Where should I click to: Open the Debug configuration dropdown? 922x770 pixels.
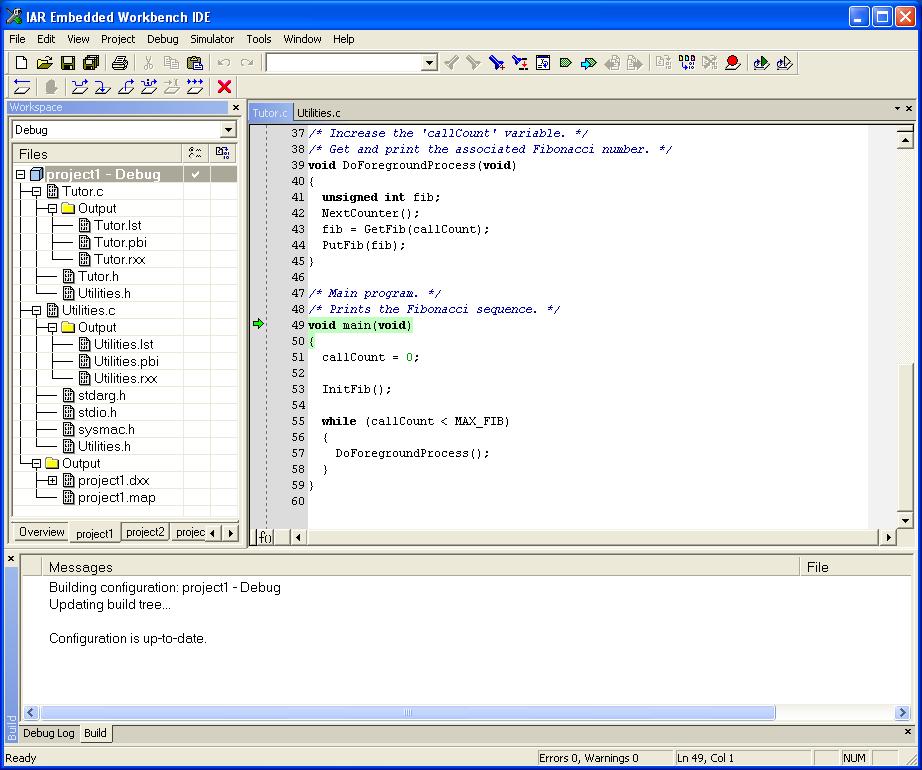[228, 130]
